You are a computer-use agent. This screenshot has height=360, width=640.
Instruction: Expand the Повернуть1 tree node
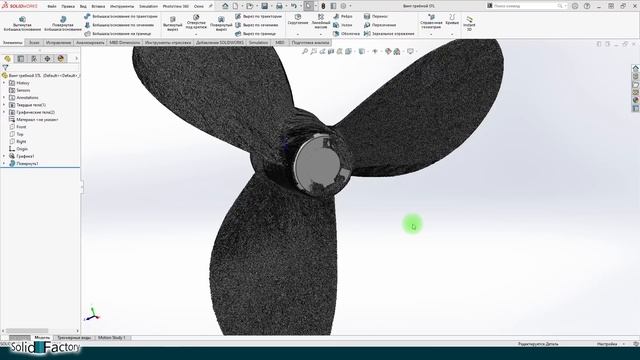click(x=4, y=163)
